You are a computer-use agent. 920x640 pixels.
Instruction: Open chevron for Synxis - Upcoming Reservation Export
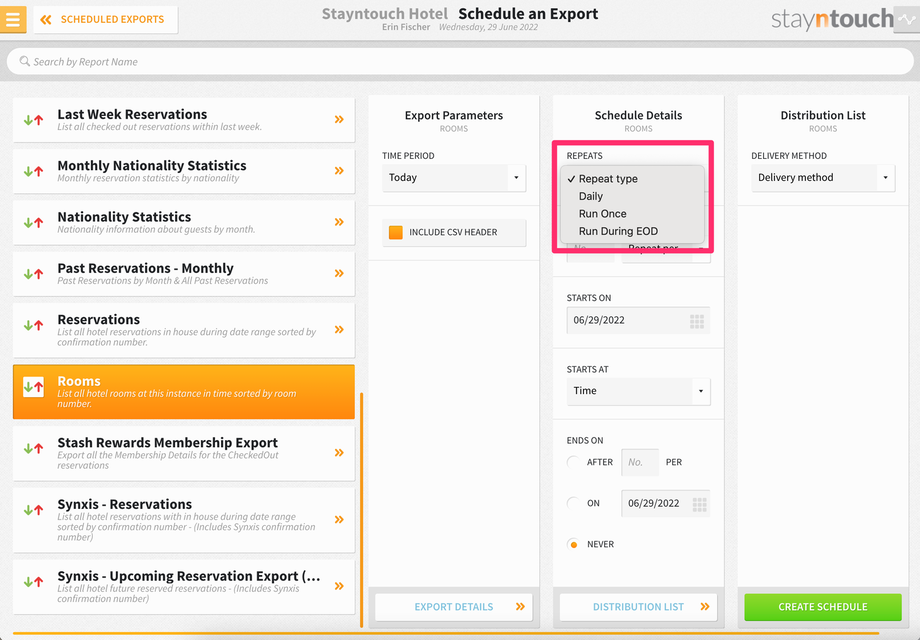(x=339, y=586)
